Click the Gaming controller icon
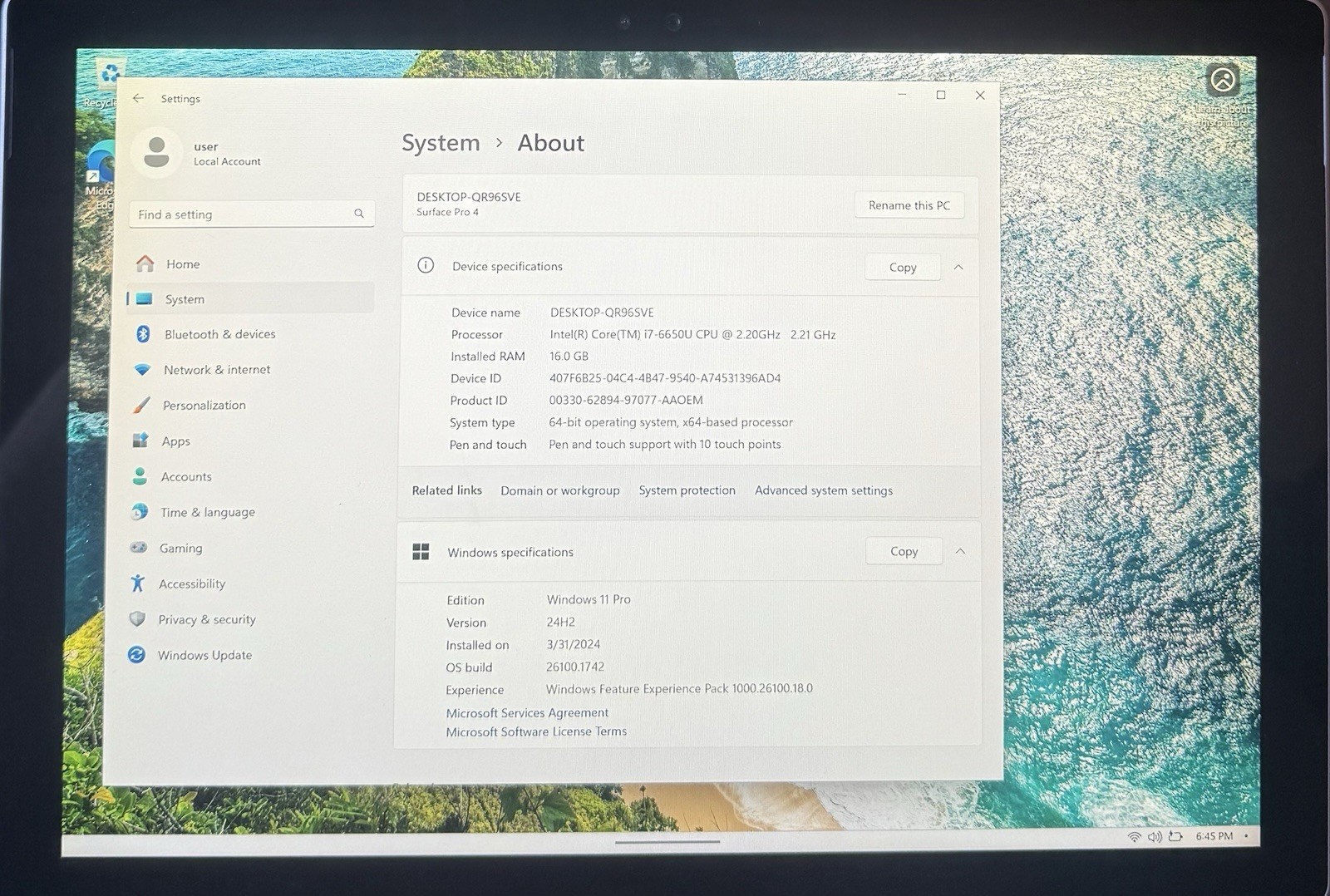The height and width of the screenshot is (896, 1330). [139, 548]
